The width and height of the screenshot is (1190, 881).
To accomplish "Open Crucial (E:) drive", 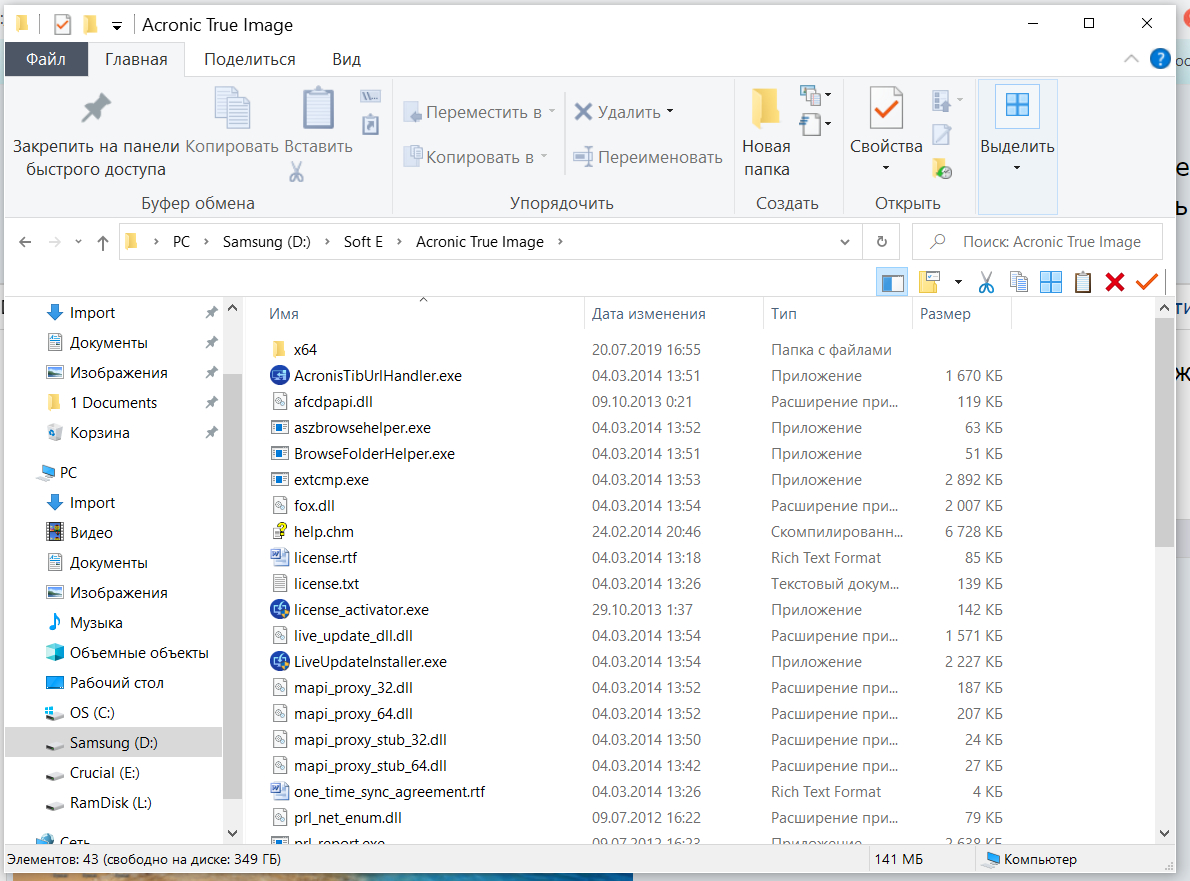I will [x=104, y=773].
